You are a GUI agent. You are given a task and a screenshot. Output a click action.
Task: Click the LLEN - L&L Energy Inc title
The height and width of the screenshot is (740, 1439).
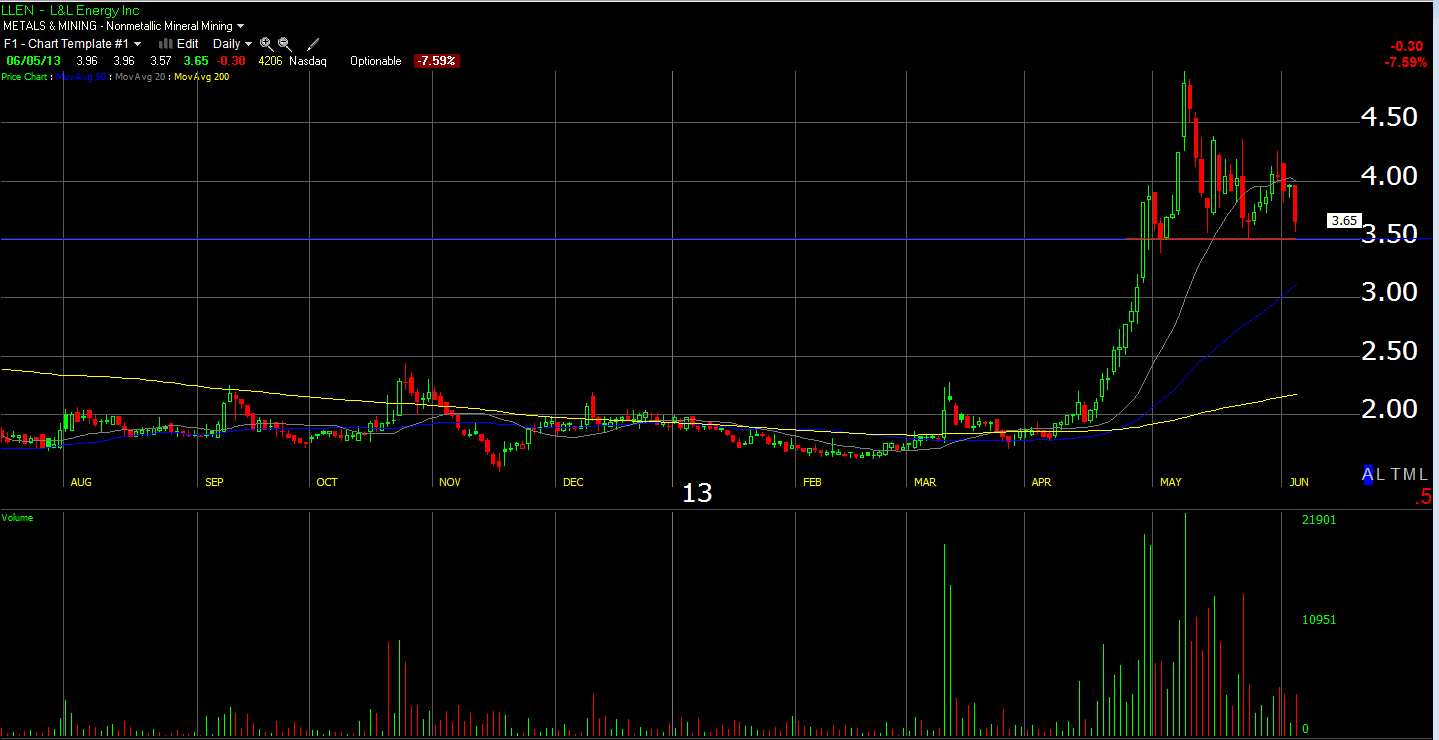pyautogui.click(x=70, y=10)
